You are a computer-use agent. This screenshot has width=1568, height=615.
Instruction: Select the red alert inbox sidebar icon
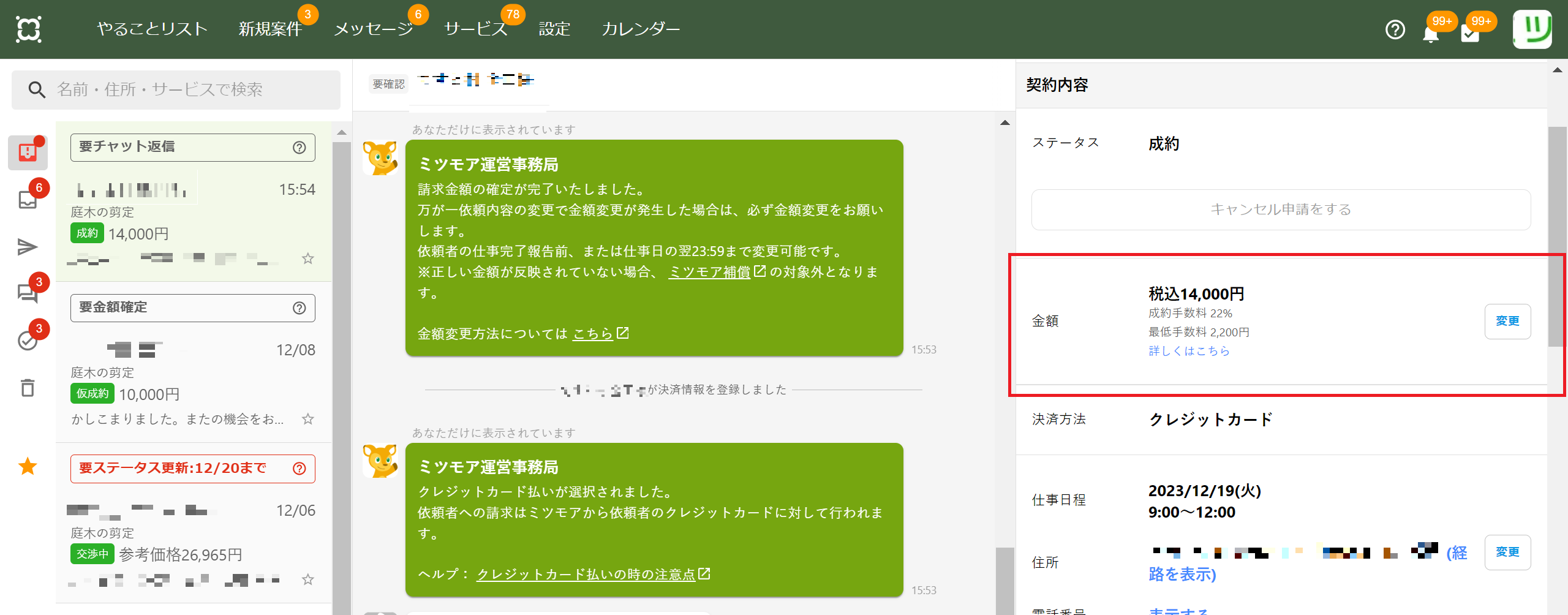point(28,152)
